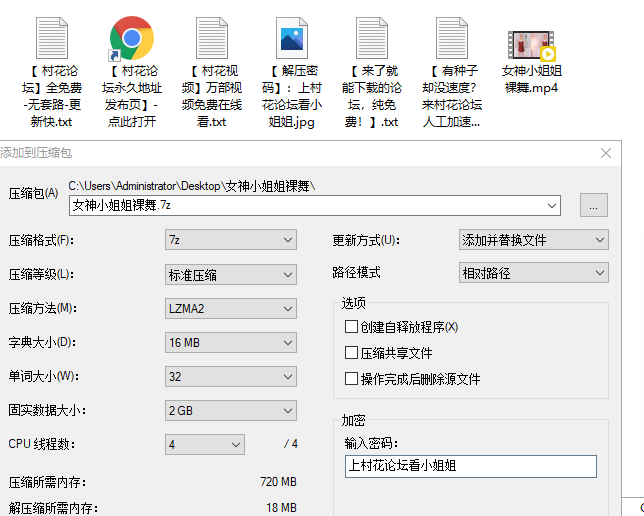Click the 万部视频免费在线看.txt file icon

(x=211, y=38)
